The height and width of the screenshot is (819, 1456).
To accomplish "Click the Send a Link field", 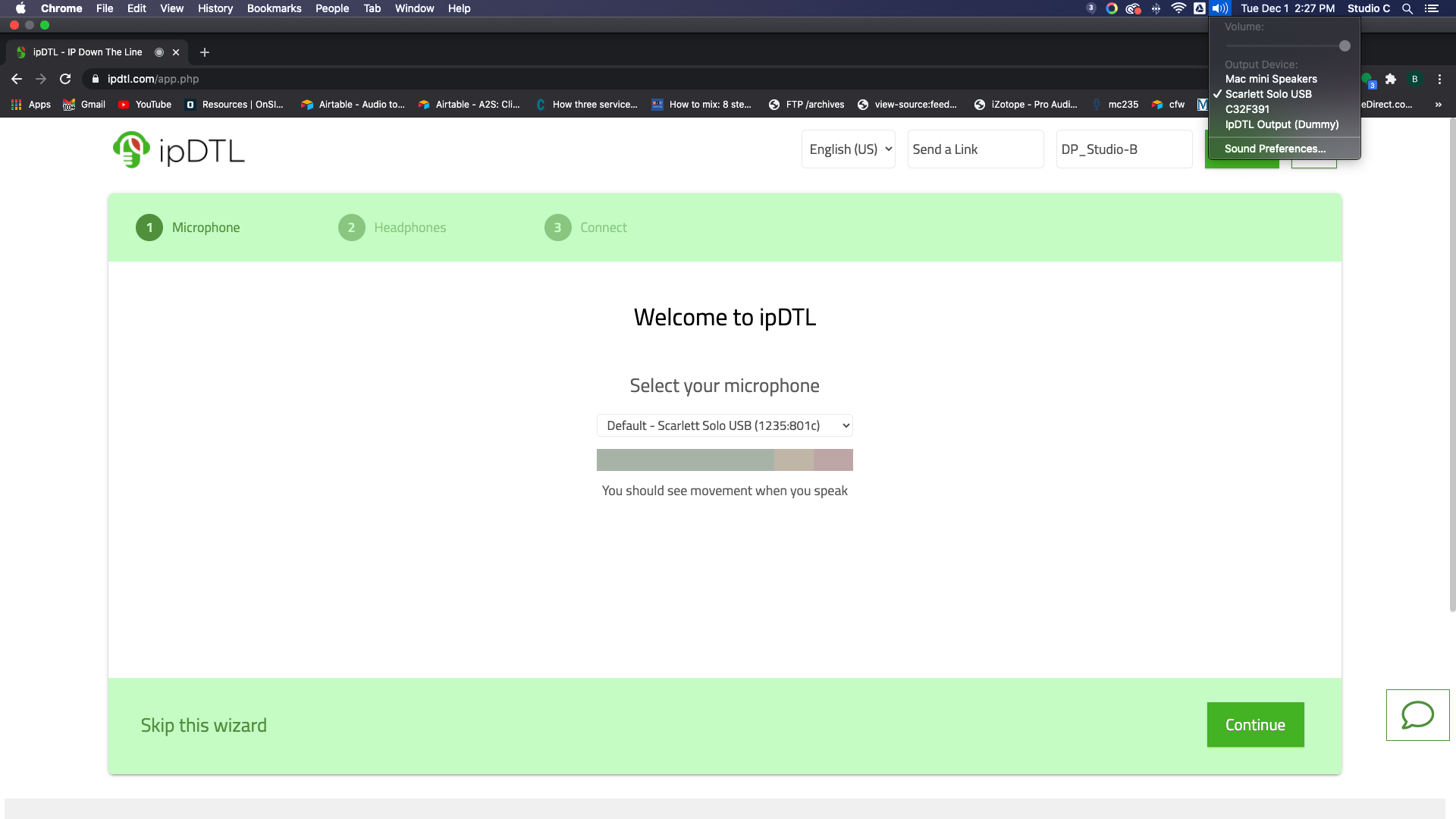I will [x=975, y=149].
